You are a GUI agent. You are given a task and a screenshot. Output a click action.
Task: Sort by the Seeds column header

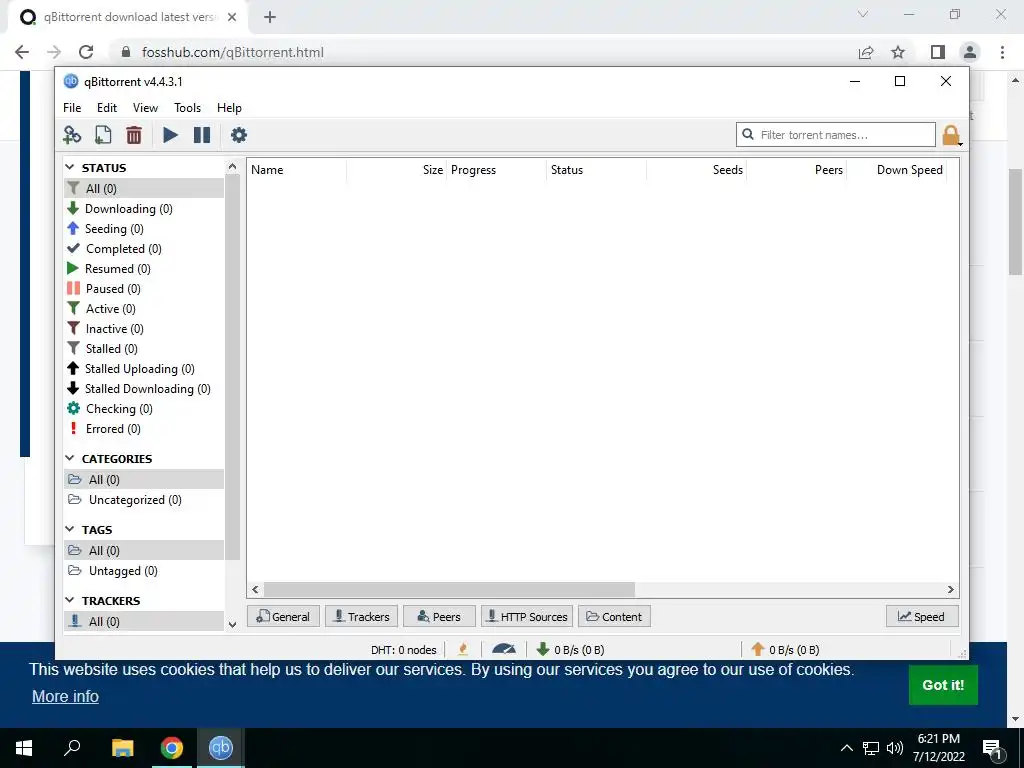[x=697, y=170]
